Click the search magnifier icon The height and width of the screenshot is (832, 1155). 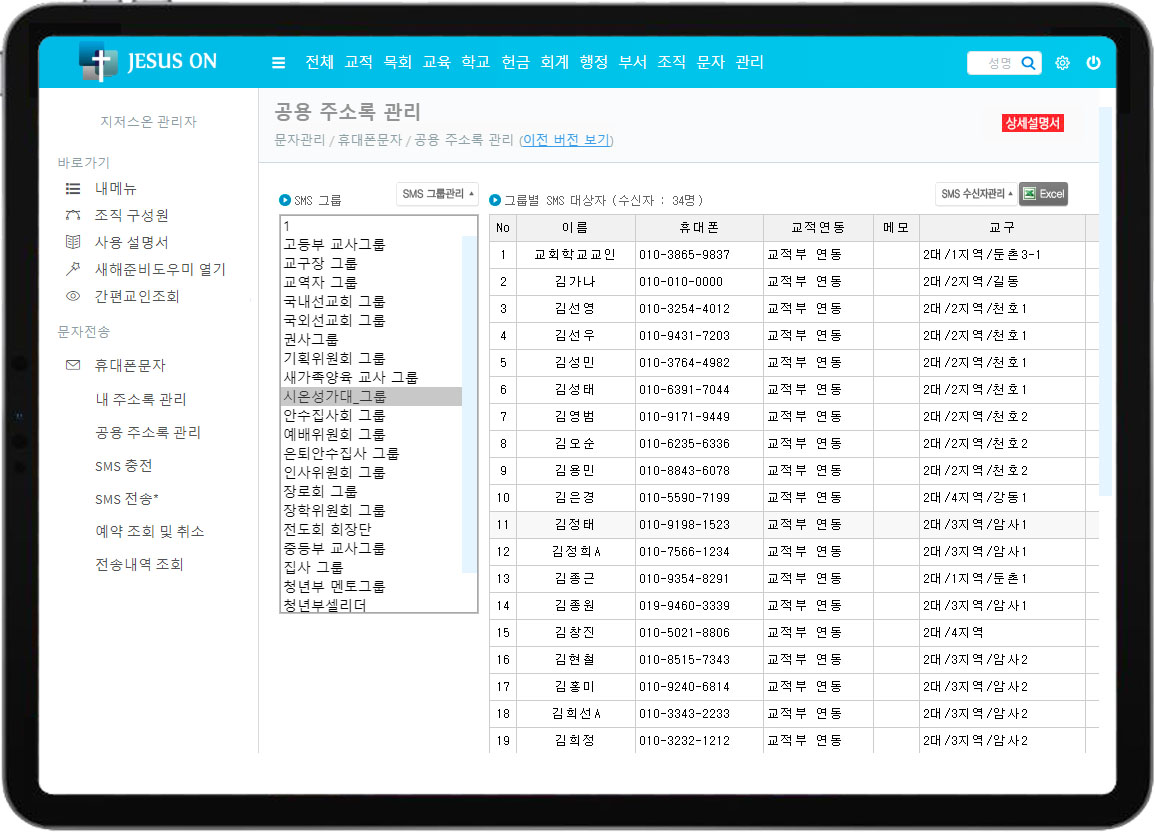tap(1028, 63)
